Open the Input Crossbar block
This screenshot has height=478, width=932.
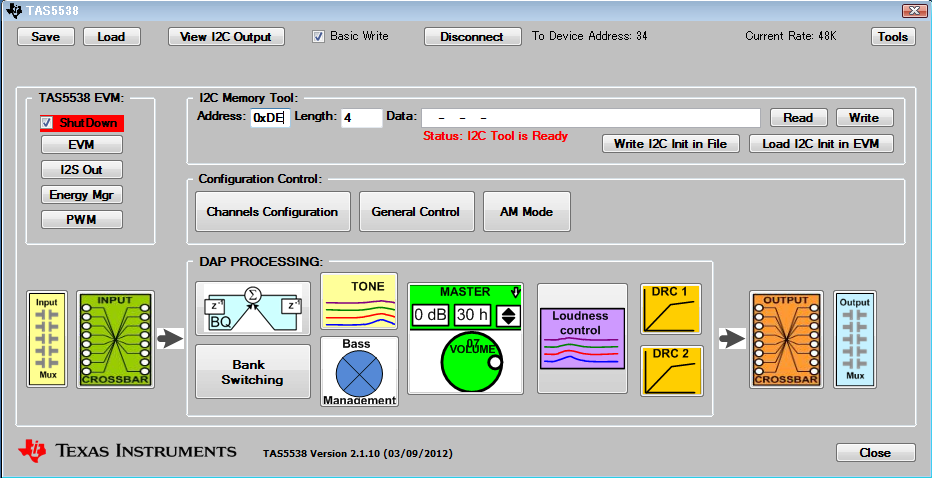coord(115,339)
